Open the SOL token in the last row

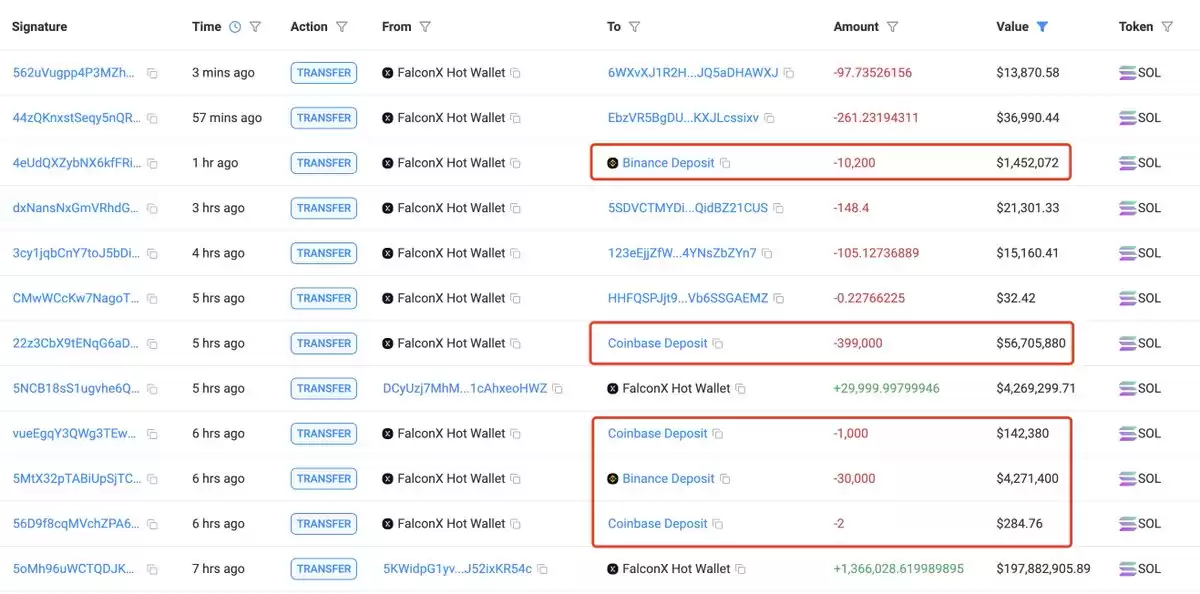tap(1141, 569)
